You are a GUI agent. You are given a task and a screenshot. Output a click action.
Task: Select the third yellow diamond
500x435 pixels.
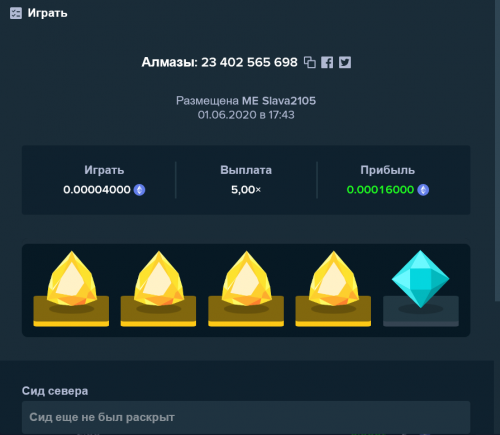click(246, 289)
